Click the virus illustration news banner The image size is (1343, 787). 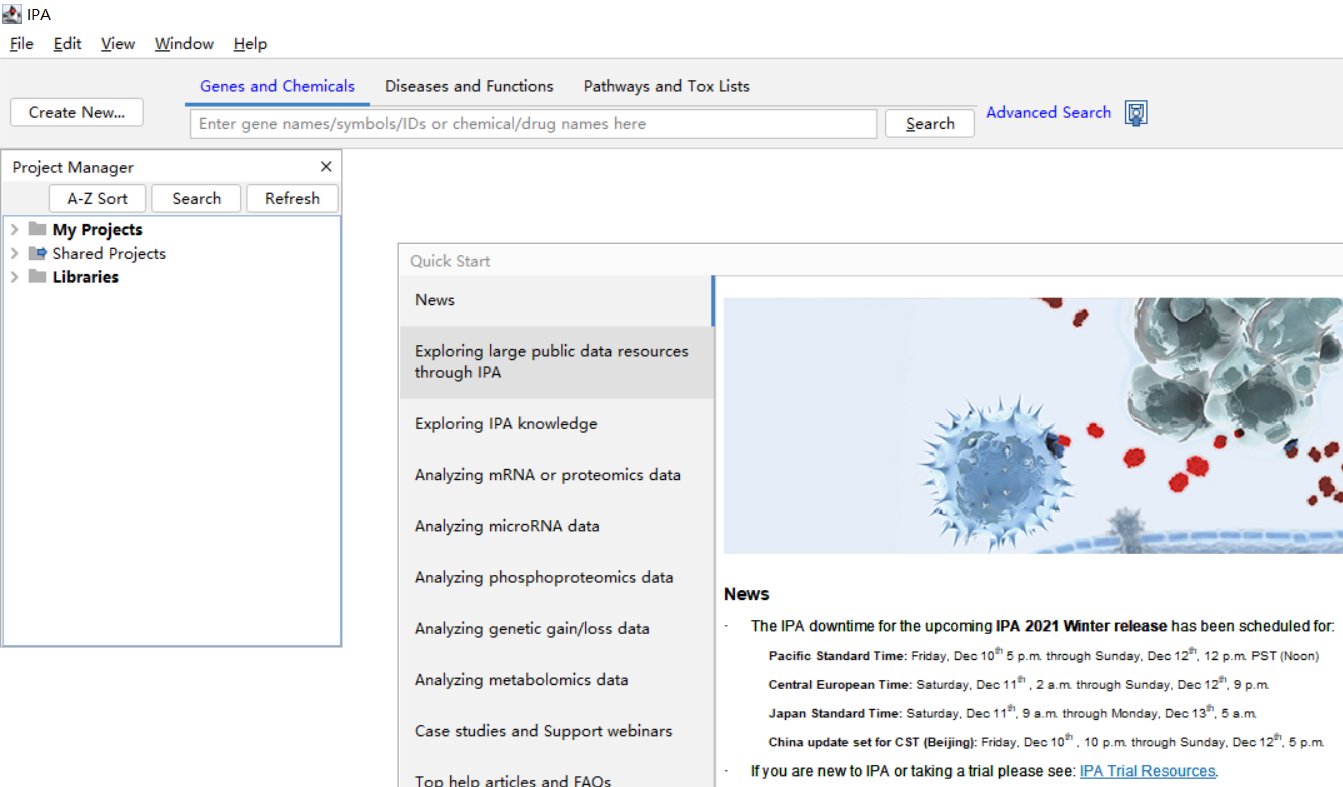[1033, 425]
